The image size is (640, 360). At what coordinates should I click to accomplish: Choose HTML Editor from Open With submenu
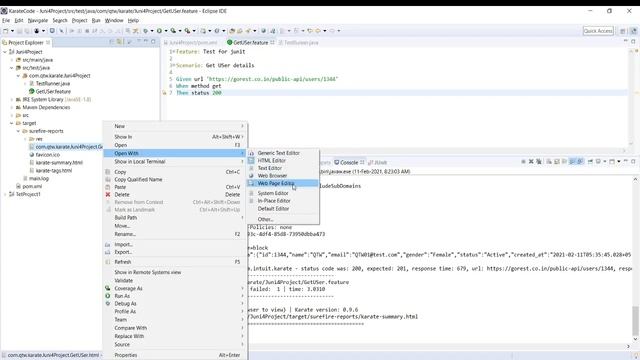click(283, 160)
